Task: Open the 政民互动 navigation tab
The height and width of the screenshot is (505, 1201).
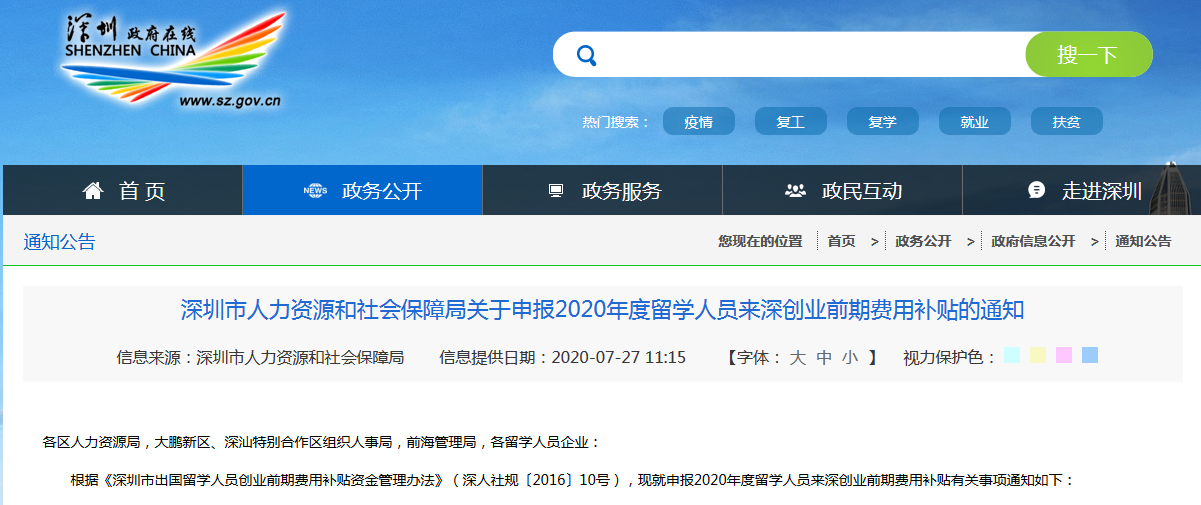Action: tap(842, 190)
